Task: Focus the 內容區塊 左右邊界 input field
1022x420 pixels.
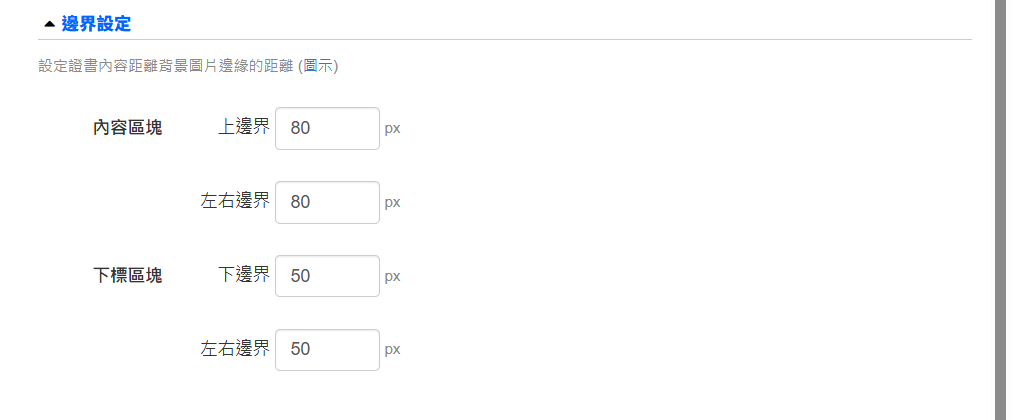Action: pos(327,202)
